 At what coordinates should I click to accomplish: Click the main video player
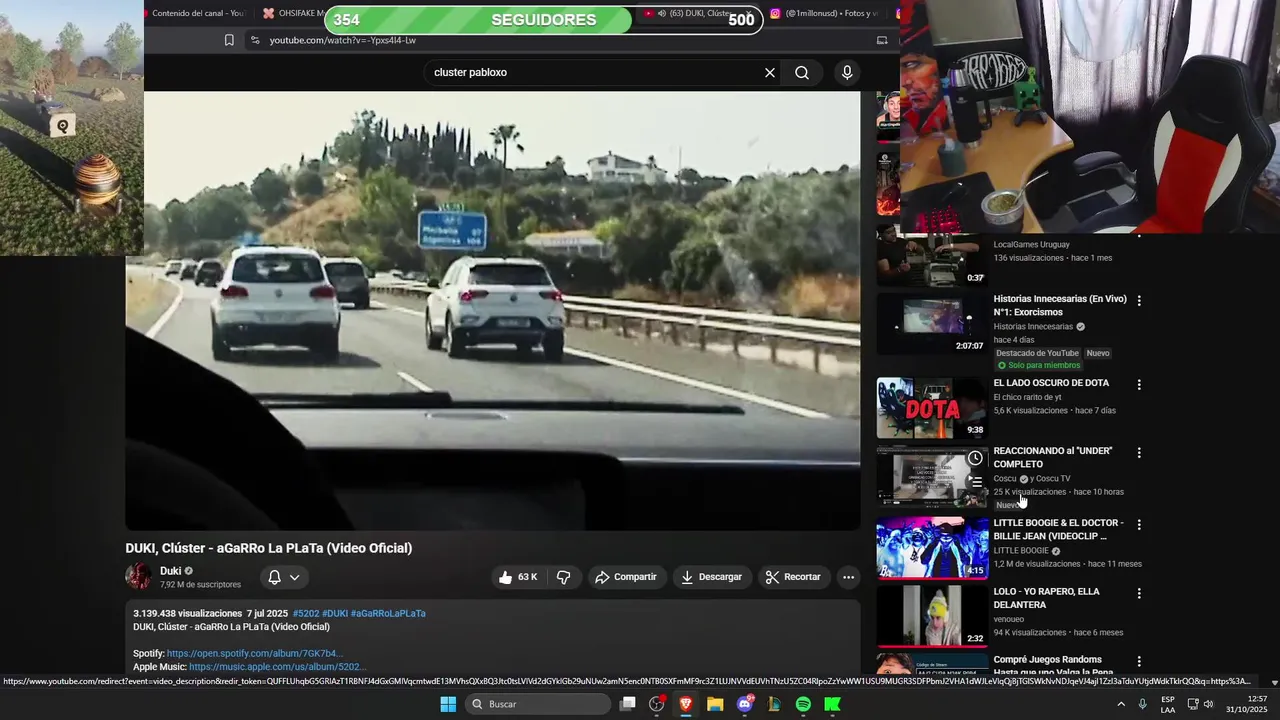click(492, 310)
